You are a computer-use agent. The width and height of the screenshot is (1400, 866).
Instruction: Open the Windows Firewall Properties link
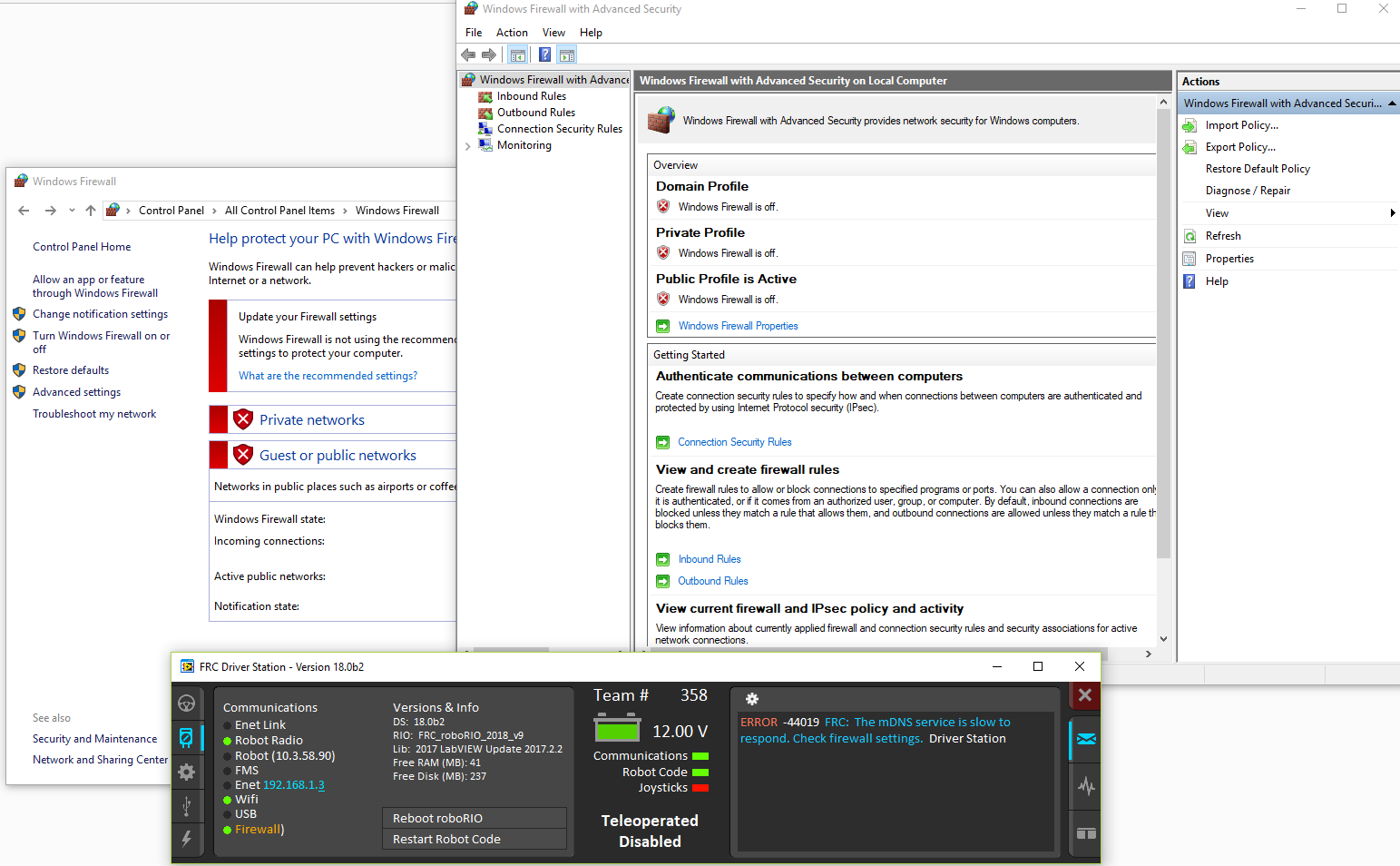tap(738, 326)
